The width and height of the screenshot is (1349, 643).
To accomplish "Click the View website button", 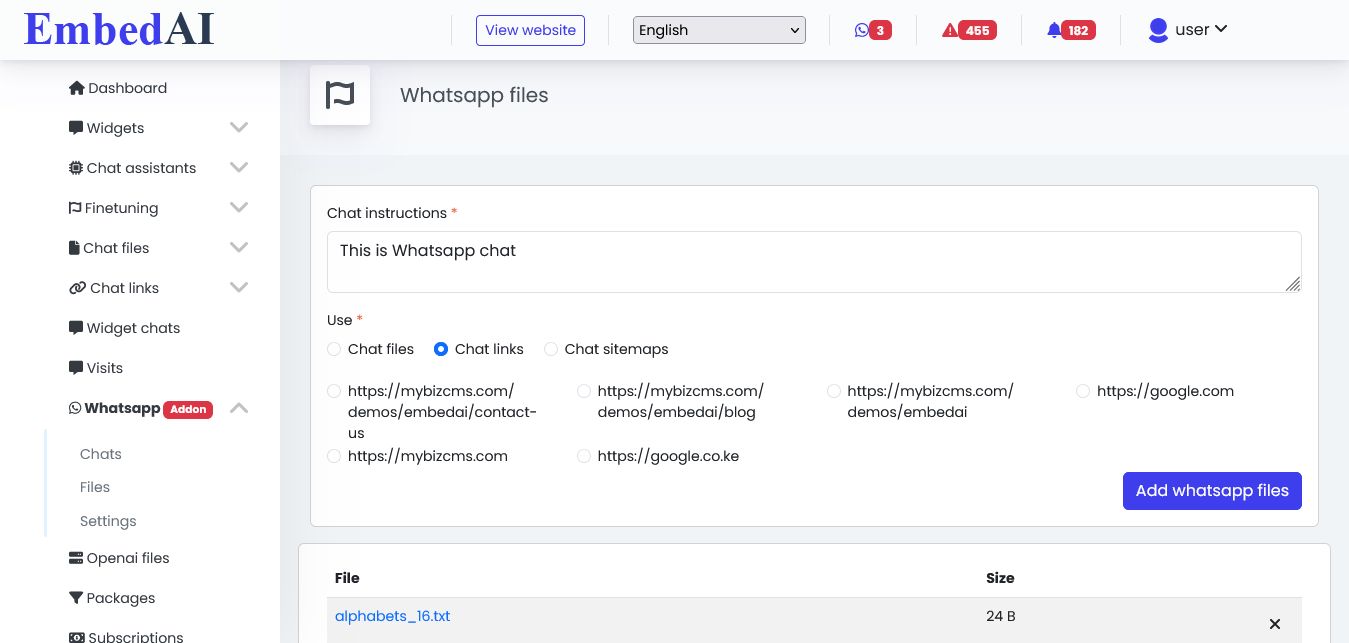I will pyautogui.click(x=530, y=30).
